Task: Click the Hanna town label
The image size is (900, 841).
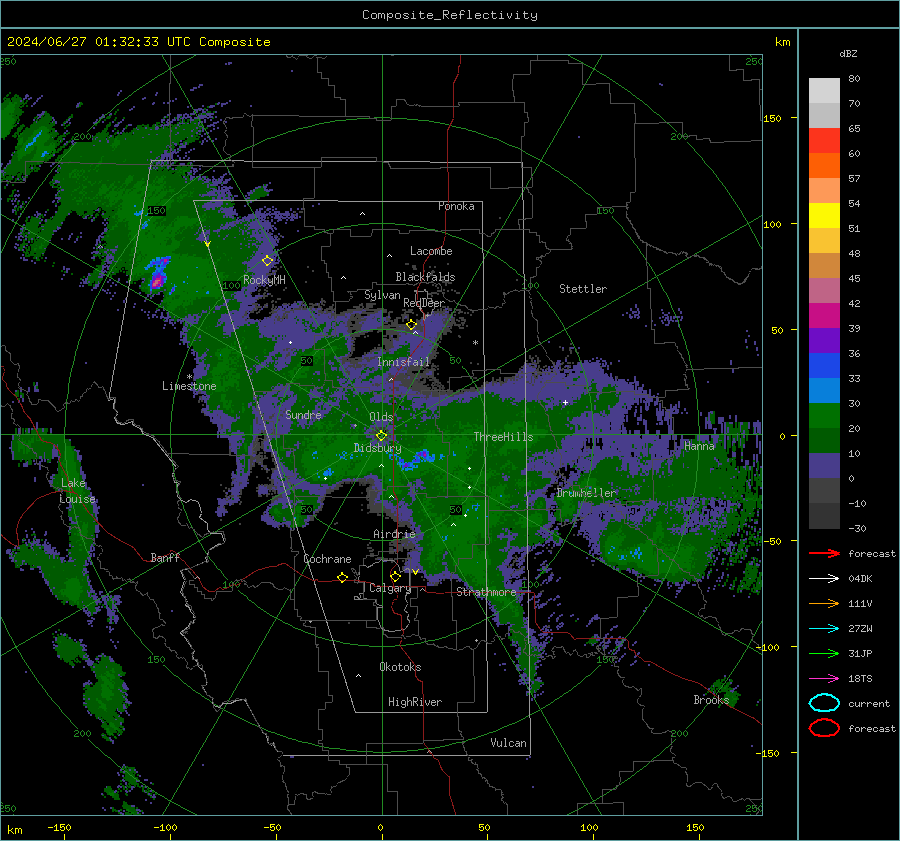Action: (x=699, y=446)
